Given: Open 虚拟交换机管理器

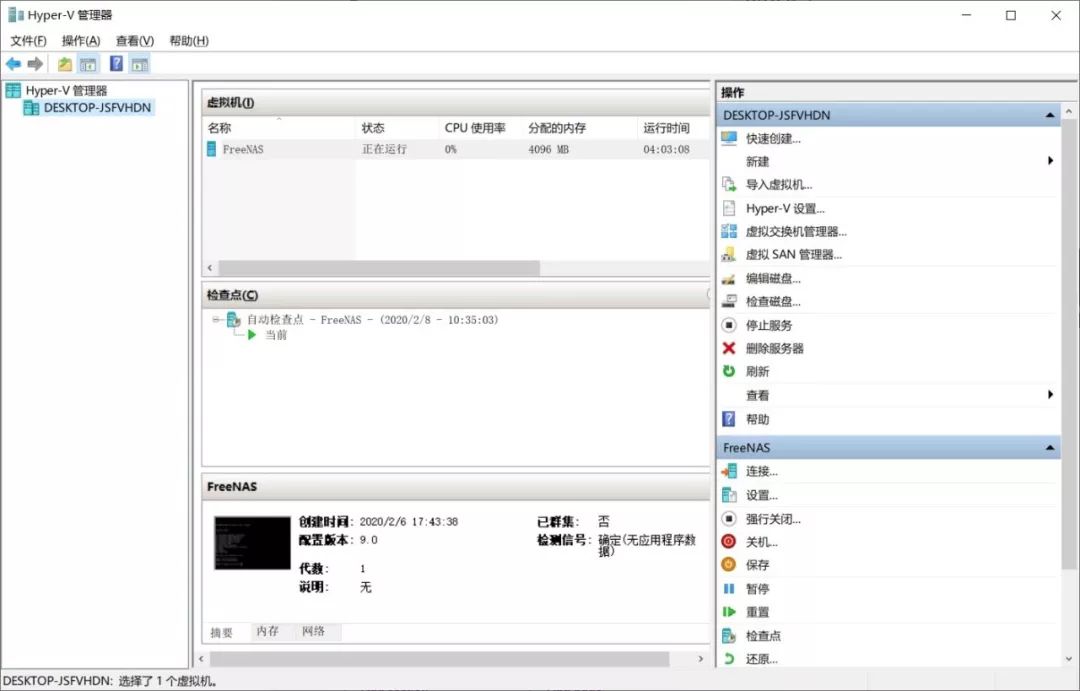Looking at the screenshot, I should point(796,231).
